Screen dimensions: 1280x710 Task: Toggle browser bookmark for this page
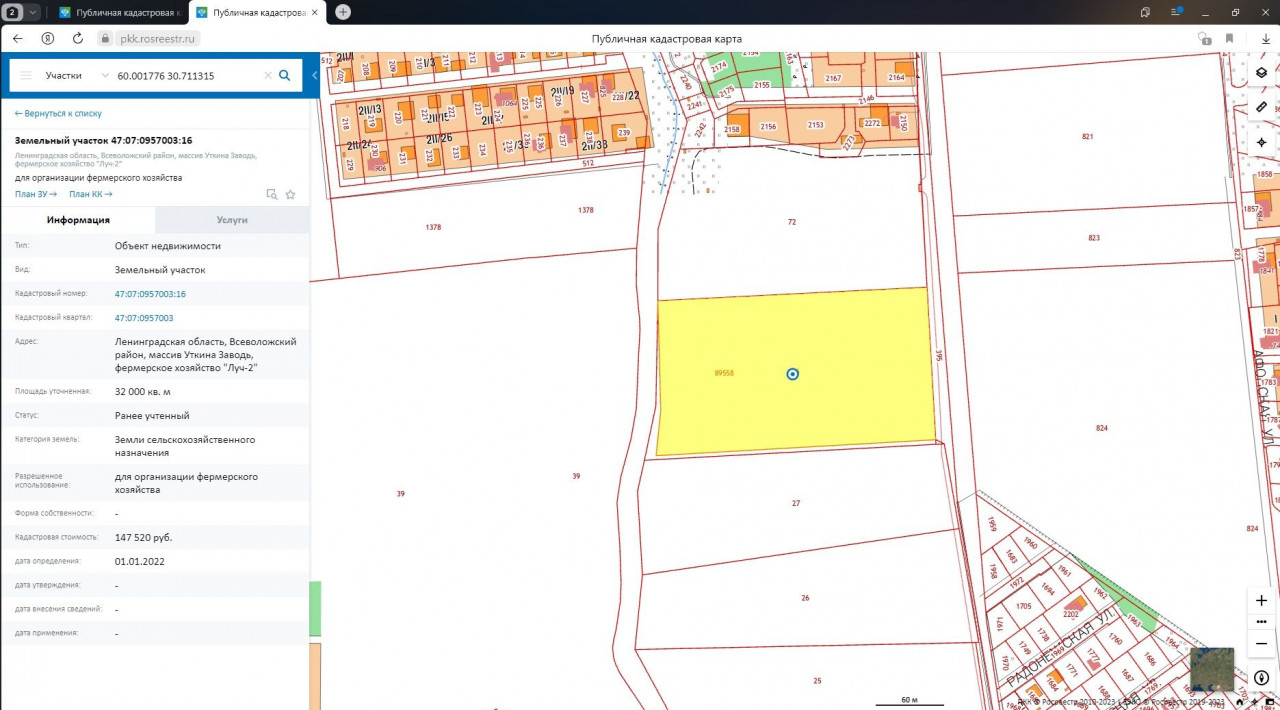click(1229, 38)
